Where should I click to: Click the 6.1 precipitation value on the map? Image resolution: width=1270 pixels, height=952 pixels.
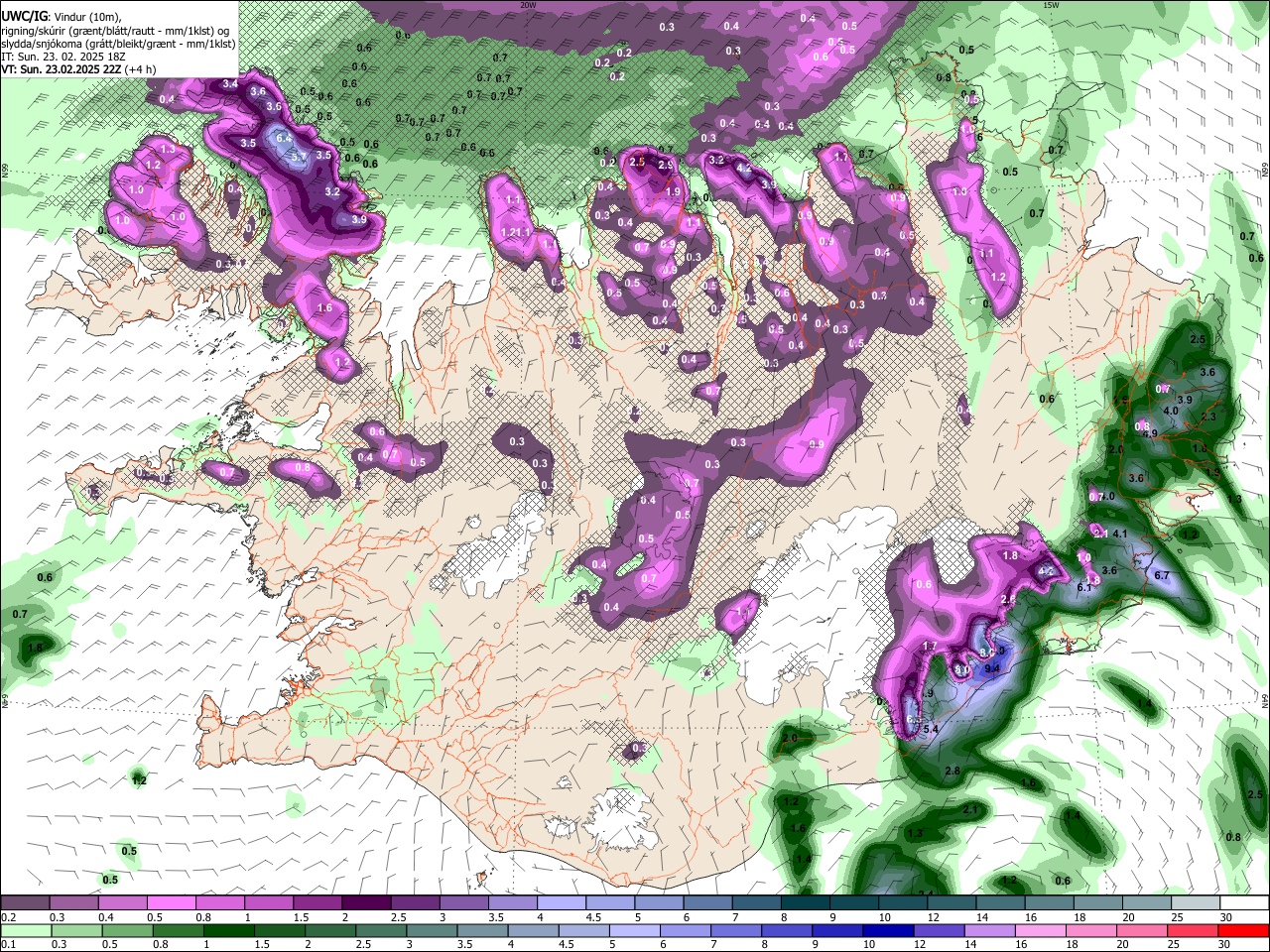pyautogui.click(x=1084, y=587)
